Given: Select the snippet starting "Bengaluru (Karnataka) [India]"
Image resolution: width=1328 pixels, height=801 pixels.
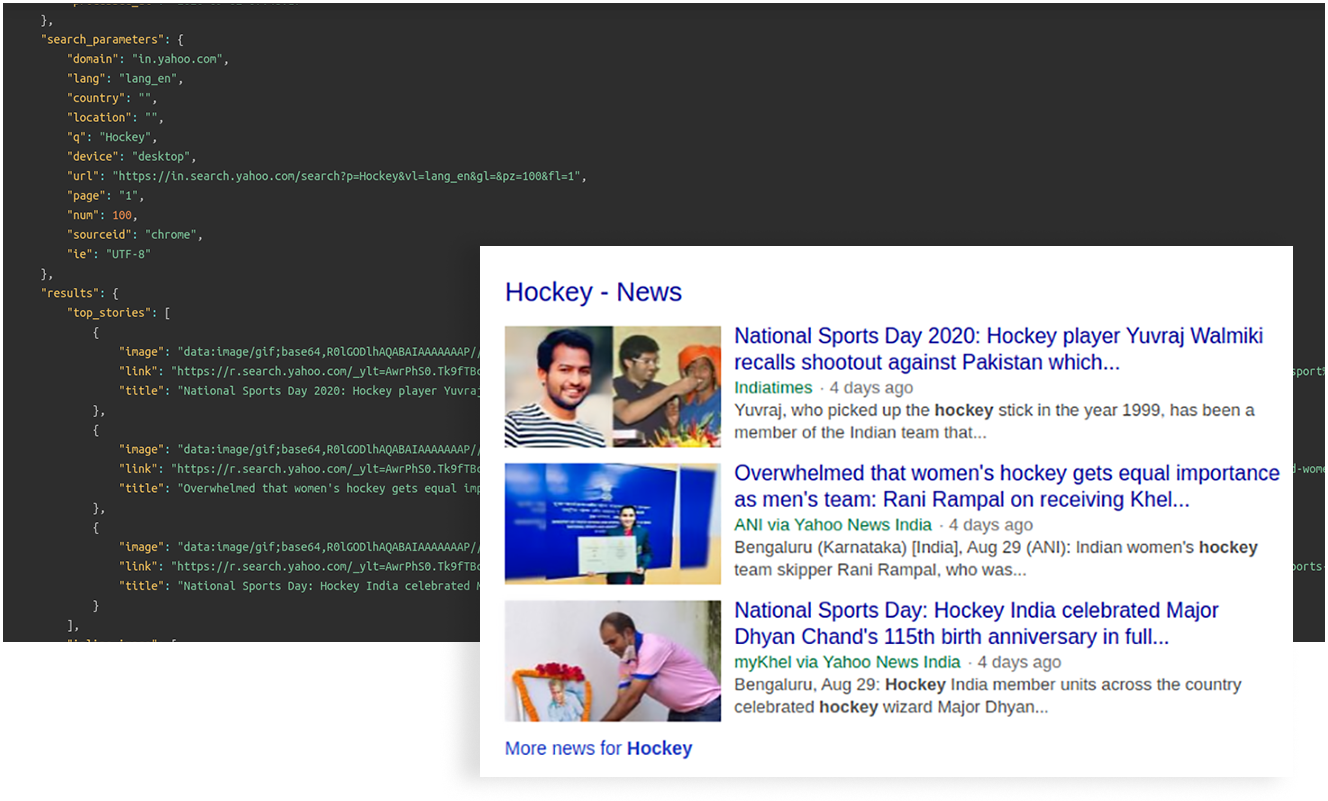Looking at the screenshot, I should [x=996, y=558].
